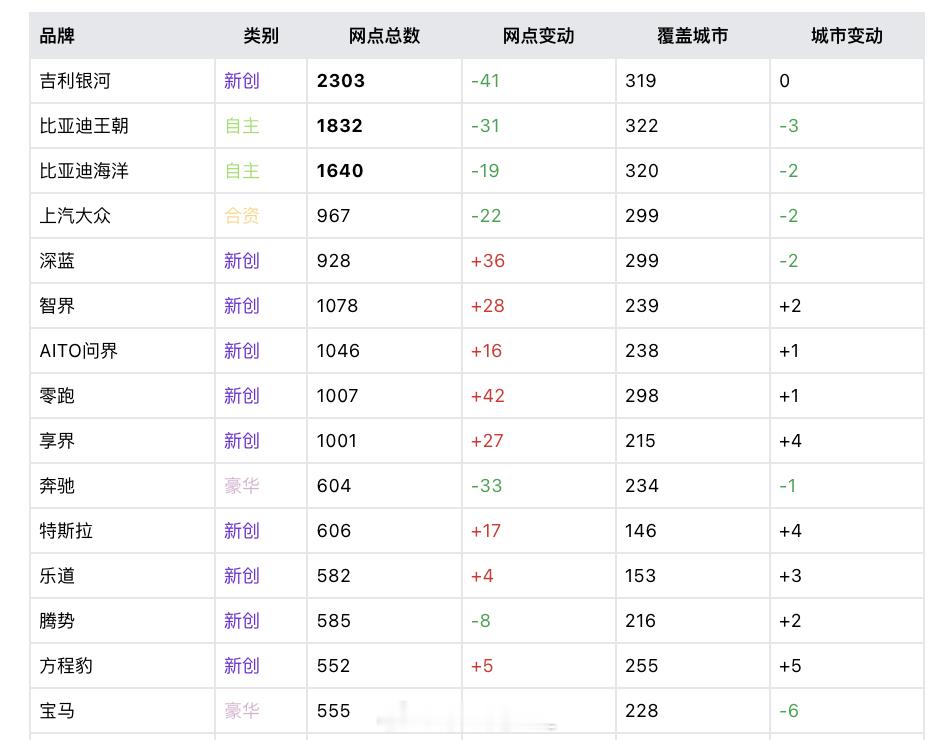This screenshot has height=740, width=936.
Task: Click the -41 change for 吉利银河
Action: (485, 81)
